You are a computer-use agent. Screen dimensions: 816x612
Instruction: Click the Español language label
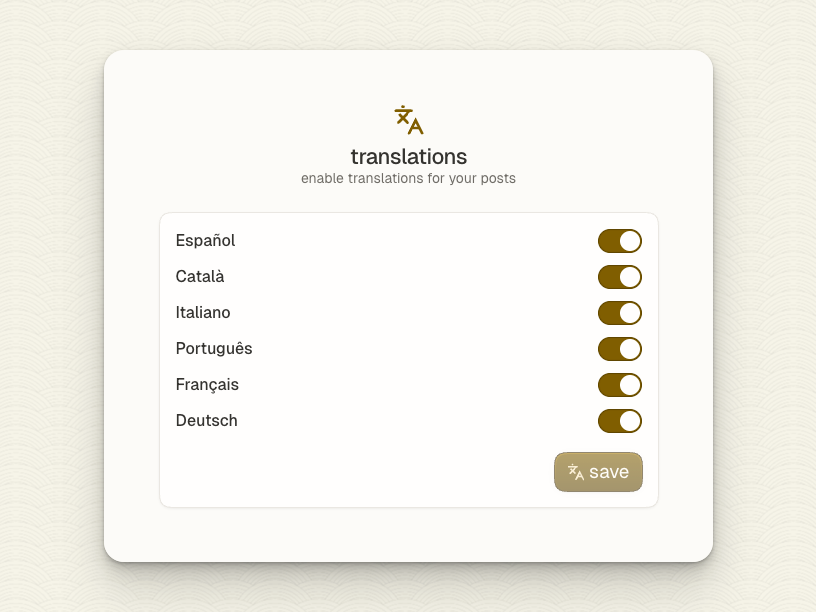[205, 240]
